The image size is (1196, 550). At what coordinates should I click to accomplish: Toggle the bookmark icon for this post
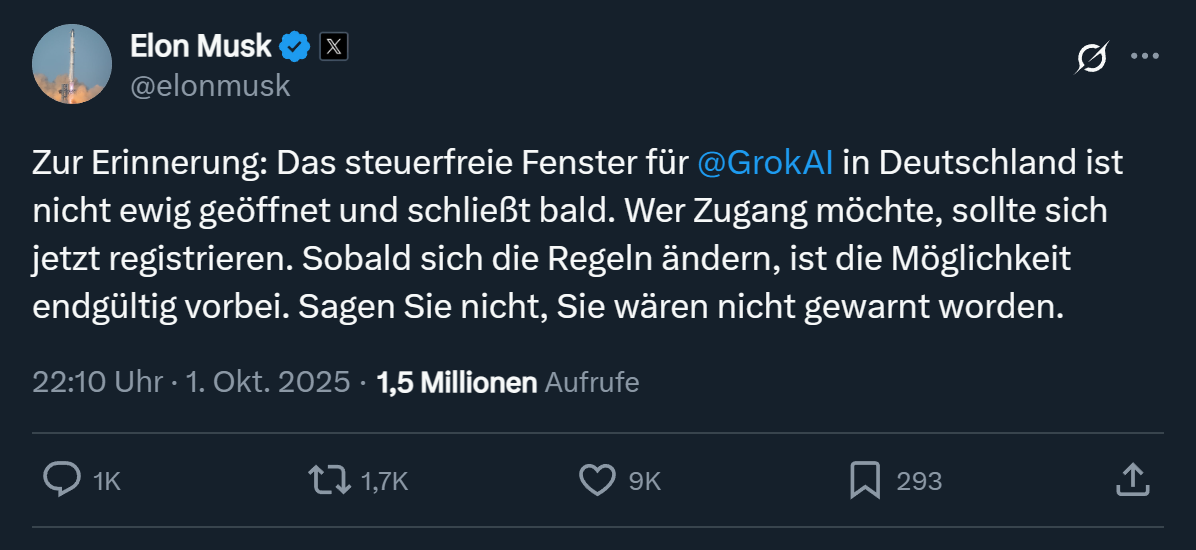[x=864, y=480]
